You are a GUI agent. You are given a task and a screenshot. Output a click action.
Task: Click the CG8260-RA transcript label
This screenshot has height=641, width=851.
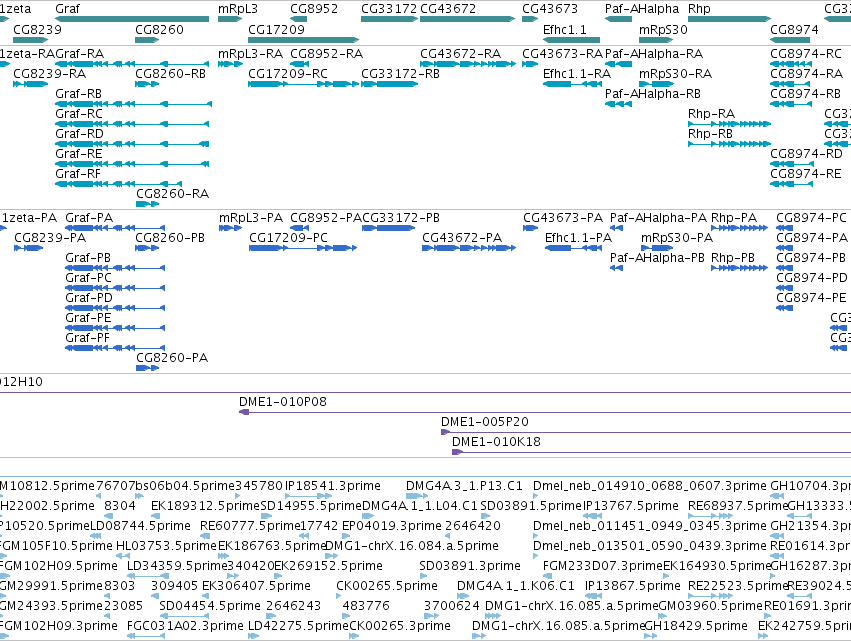coord(173,194)
